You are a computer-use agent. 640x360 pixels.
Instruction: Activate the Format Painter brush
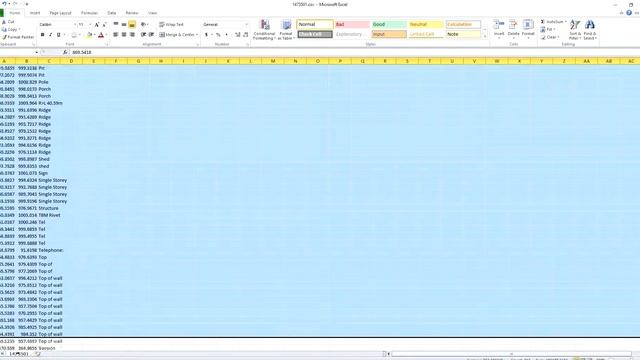click(x=18, y=37)
